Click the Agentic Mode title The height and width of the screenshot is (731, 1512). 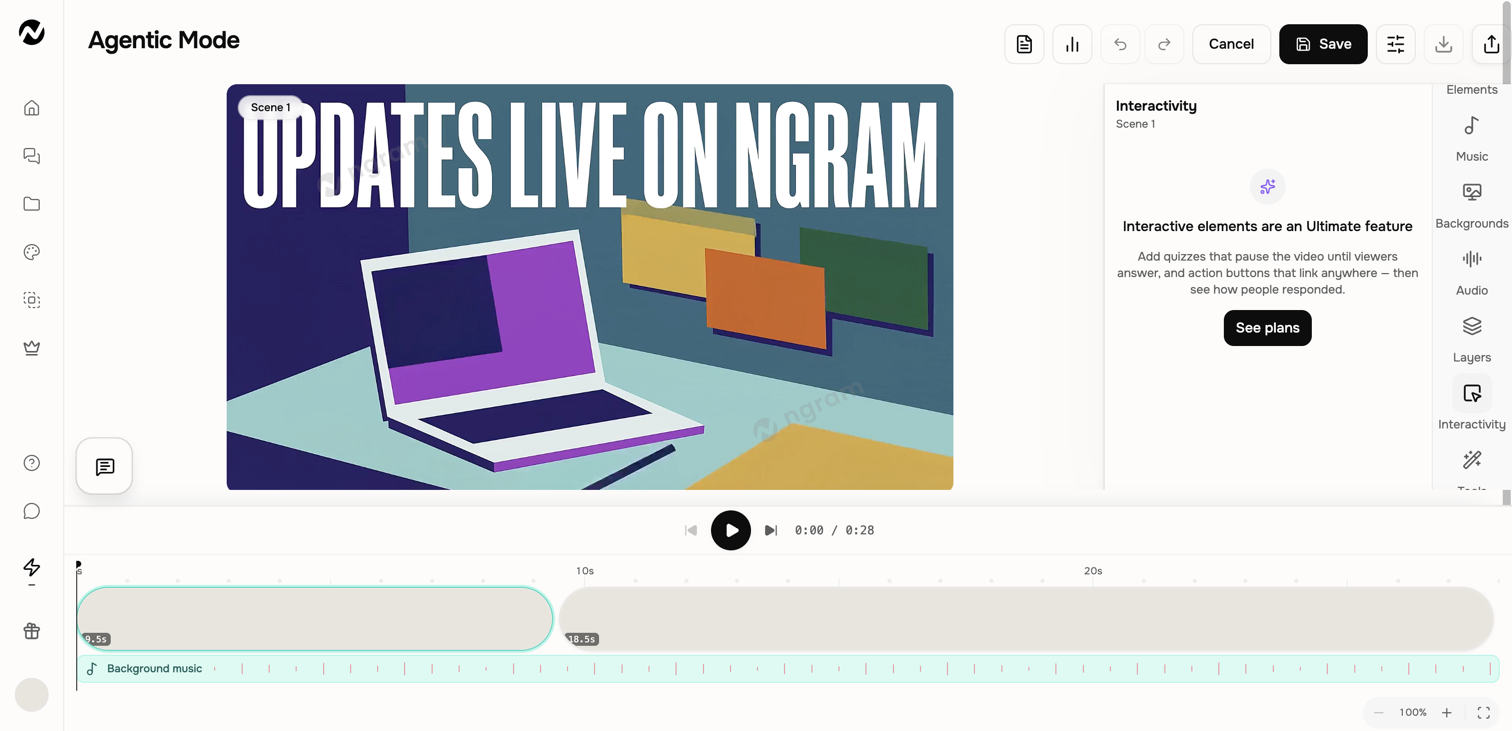(164, 40)
